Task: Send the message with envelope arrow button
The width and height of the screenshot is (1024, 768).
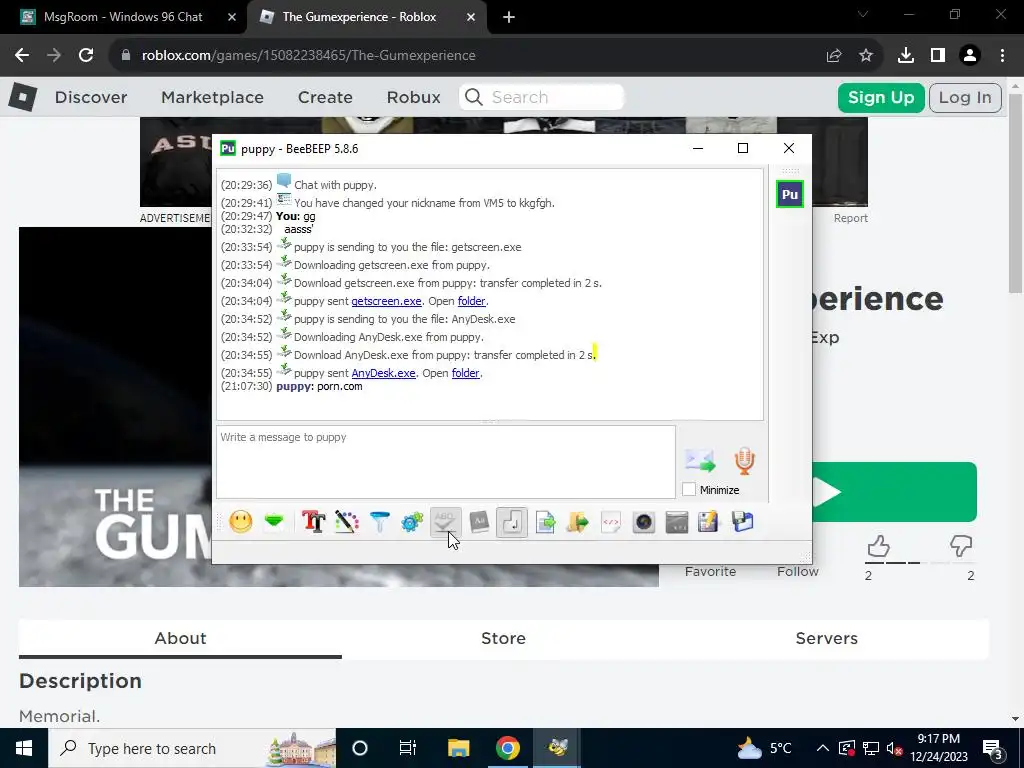Action: (x=700, y=460)
